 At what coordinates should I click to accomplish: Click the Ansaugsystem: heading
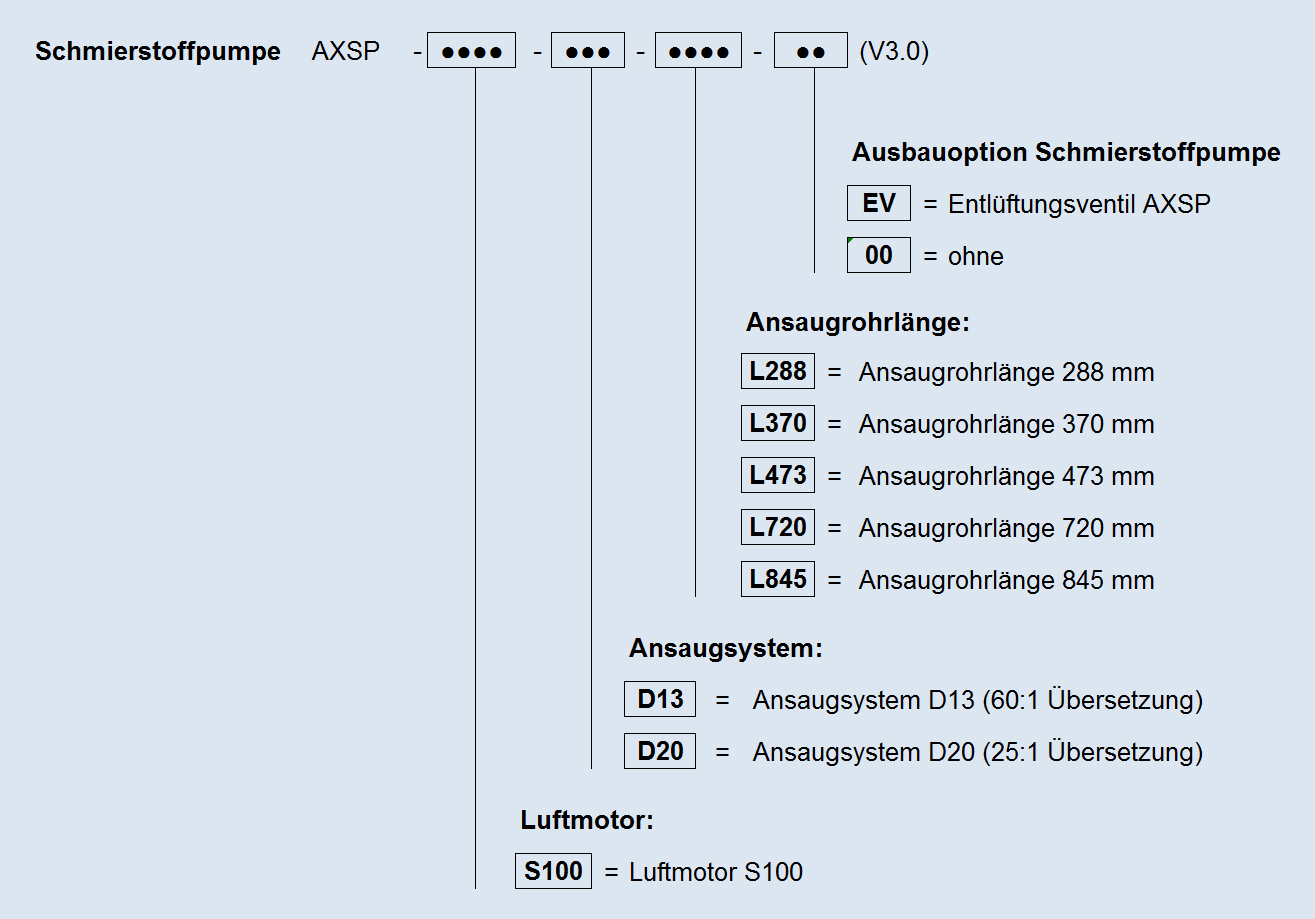(726, 649)
